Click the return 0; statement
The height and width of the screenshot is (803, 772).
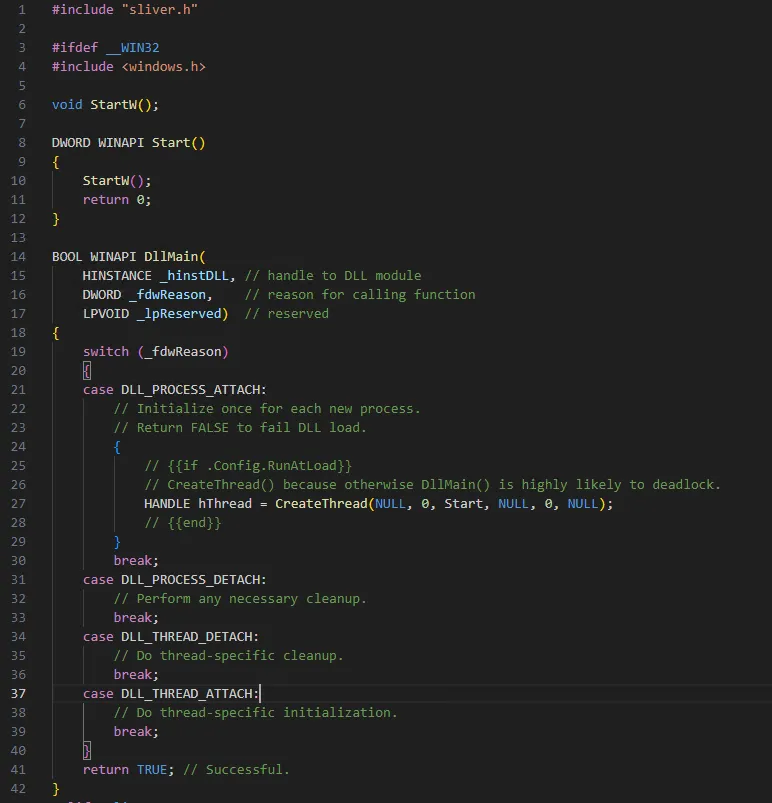tap(117, 200)
